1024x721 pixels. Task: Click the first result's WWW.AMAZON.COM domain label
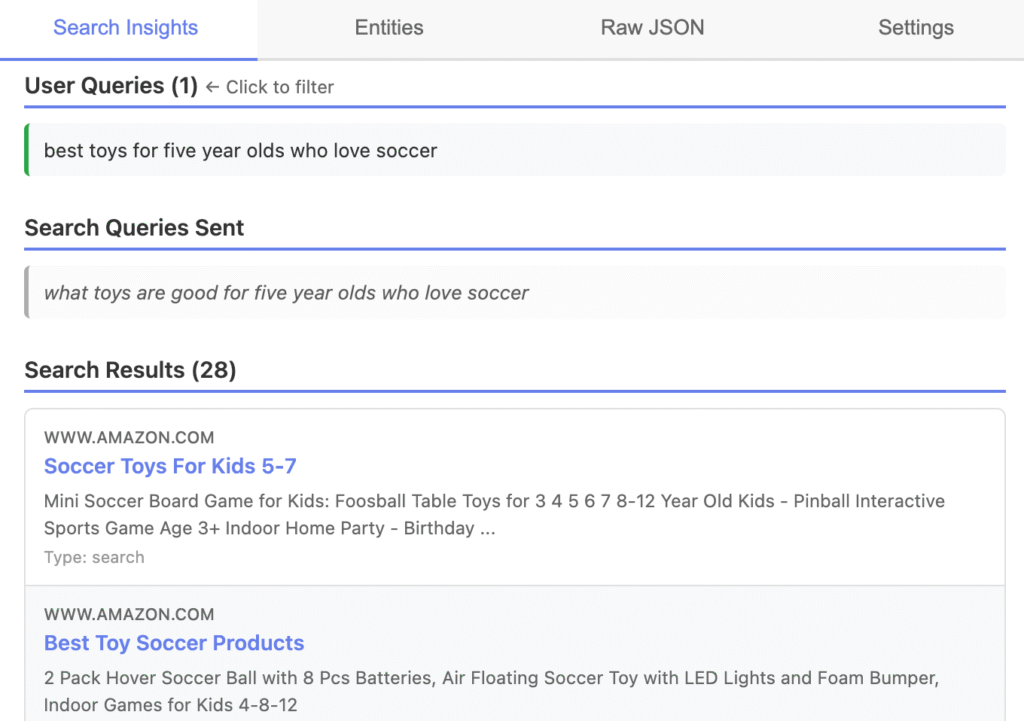coord(129,437)
